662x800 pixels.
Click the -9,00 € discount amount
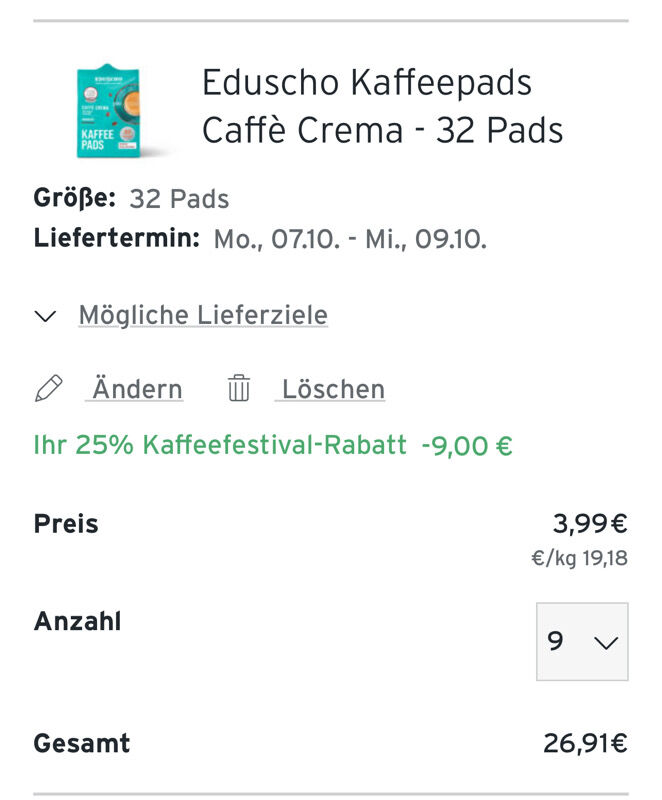coord(467,445)
